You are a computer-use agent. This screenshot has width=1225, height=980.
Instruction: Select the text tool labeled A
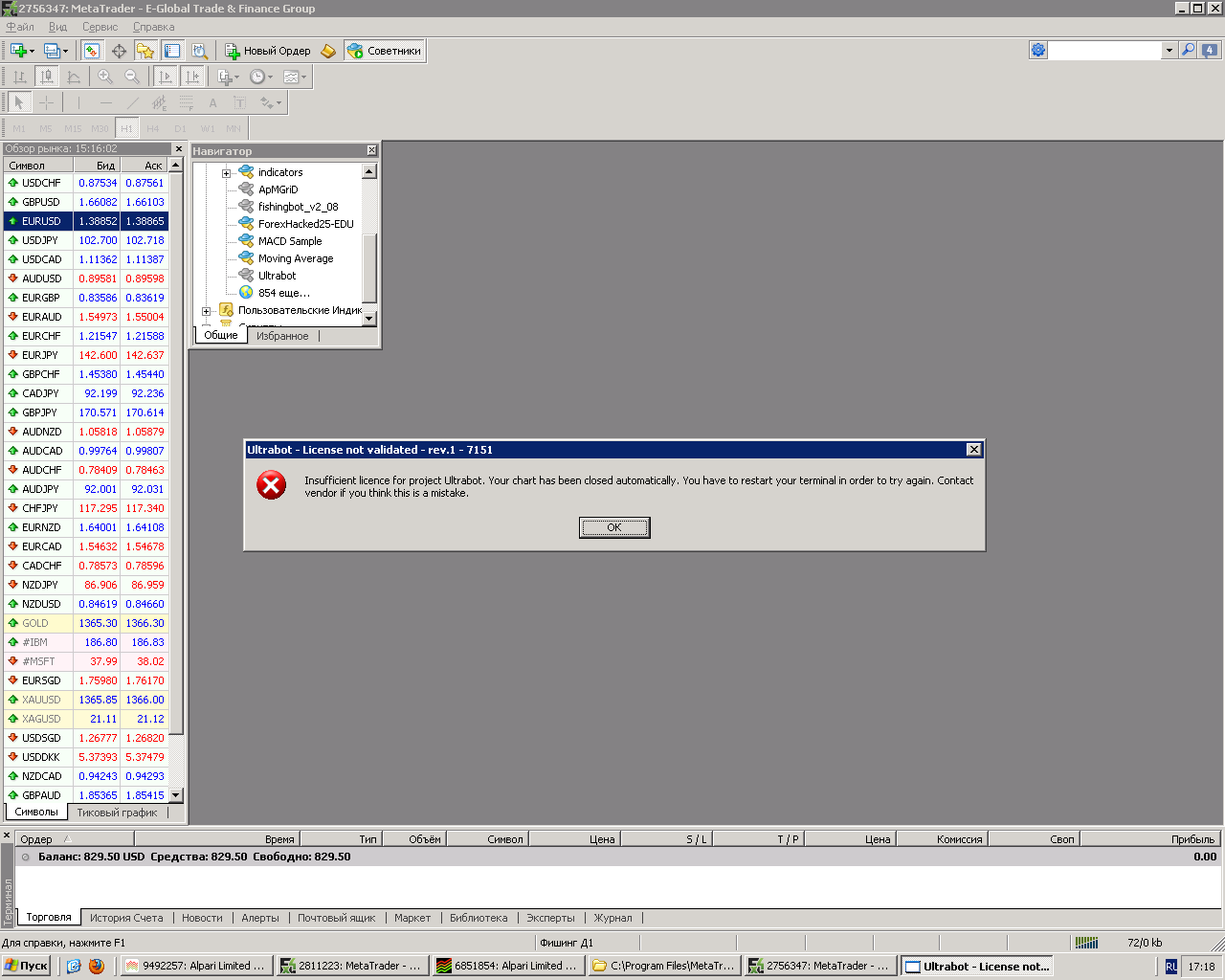pos(212,102)
